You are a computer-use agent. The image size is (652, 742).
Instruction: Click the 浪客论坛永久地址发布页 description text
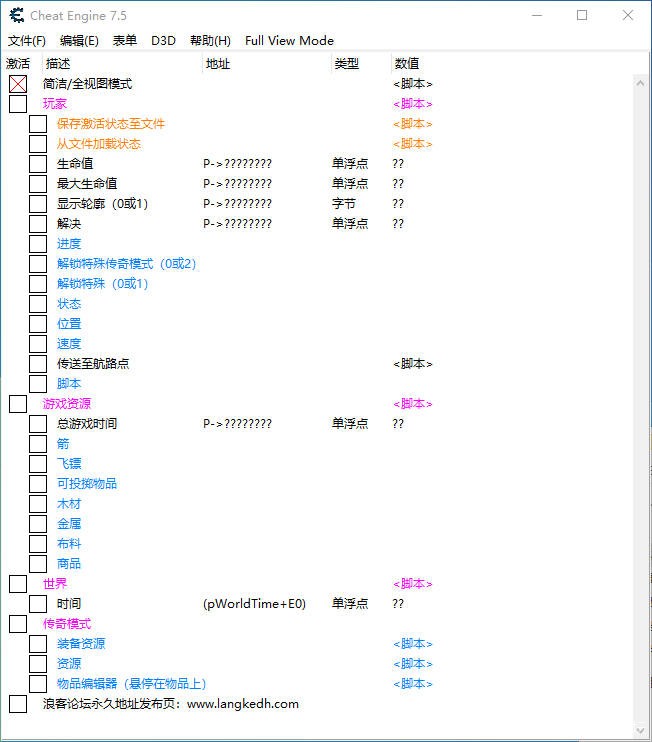tap(171, 704)
